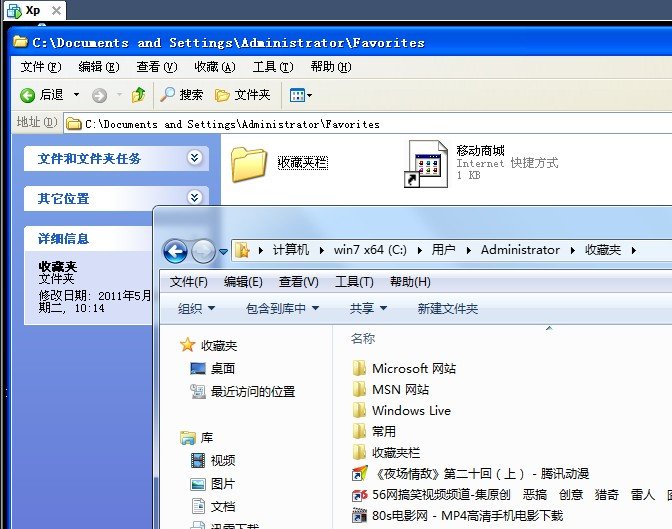This screenshot has width=672, height=529.
Task: Open the 帮助(H) menu in XP Explorer
Action: [x=331, y=67]
